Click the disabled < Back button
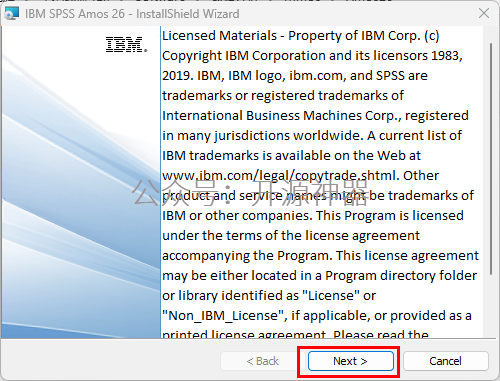Screen dimensions: 500x381 point(262,361)
